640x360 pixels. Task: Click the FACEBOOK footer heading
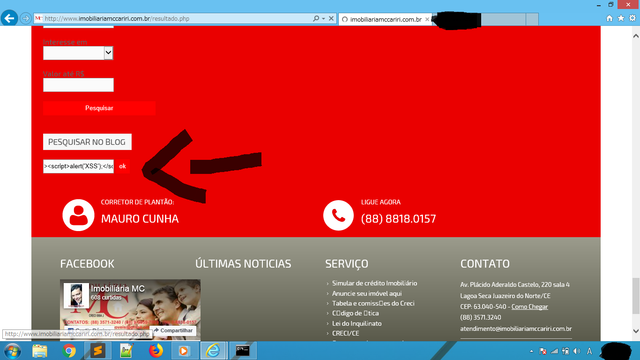pyautogui.click(x=87, y=264)
